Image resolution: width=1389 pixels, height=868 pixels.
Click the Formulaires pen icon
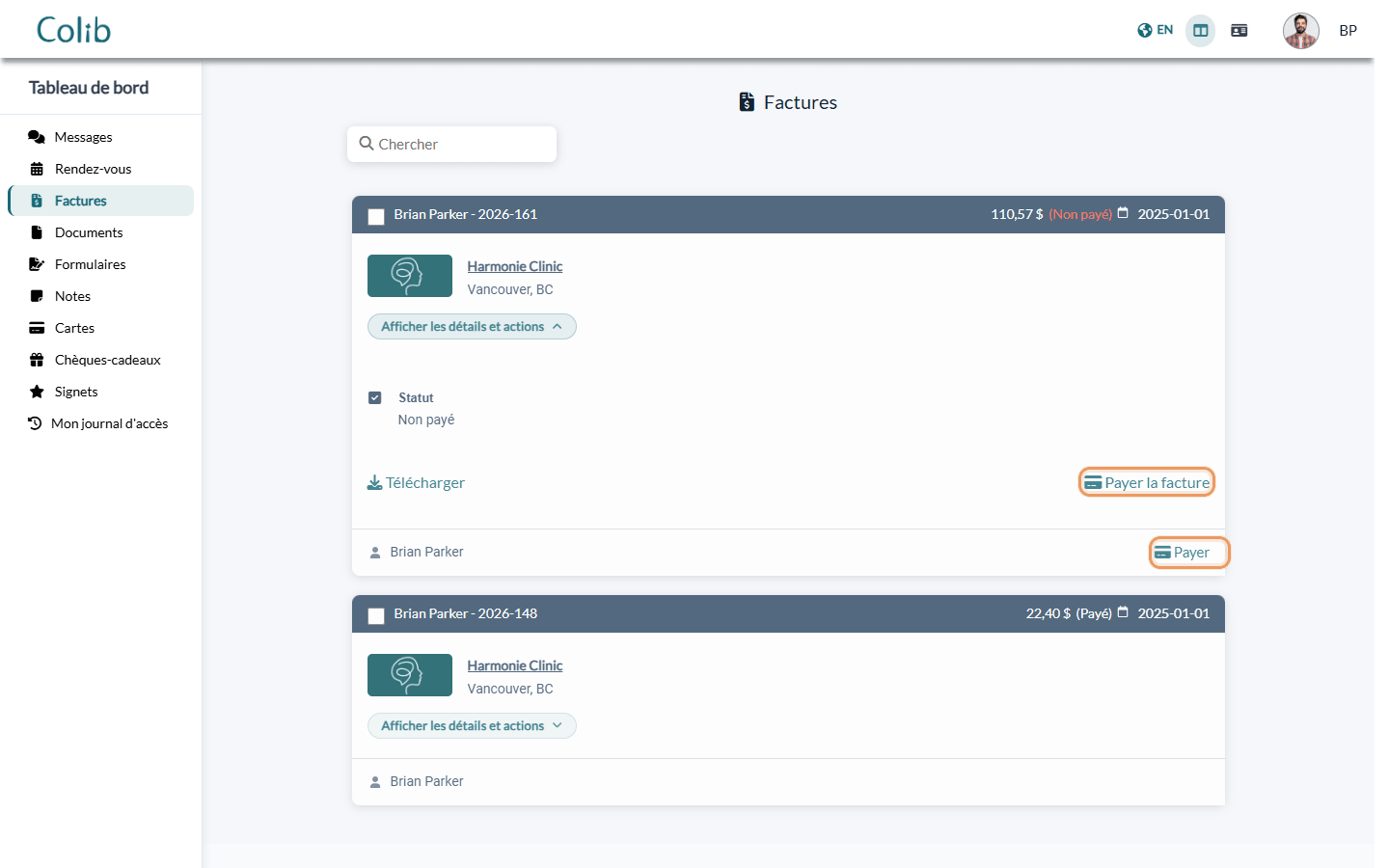coord(37,264)
